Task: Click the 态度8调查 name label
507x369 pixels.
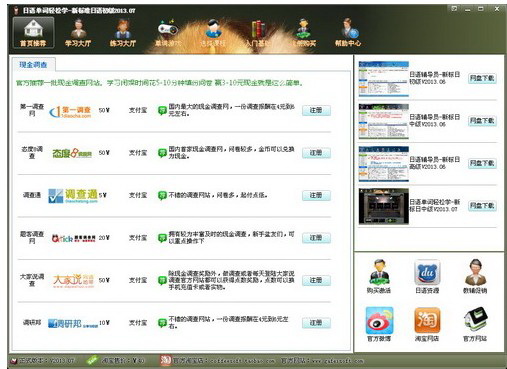Action: (32, 152)
